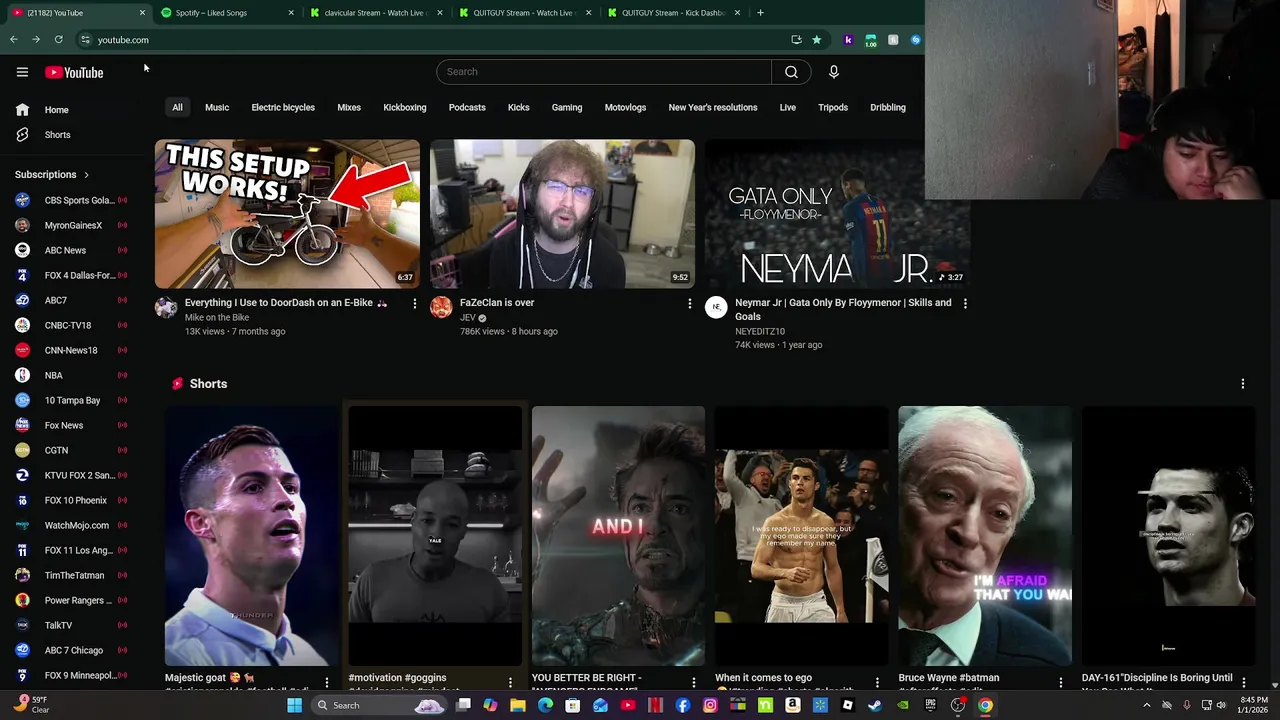Viewport: 1280px width, 720px height.
Task: Reload the page in browser
Action: [58, 40]
